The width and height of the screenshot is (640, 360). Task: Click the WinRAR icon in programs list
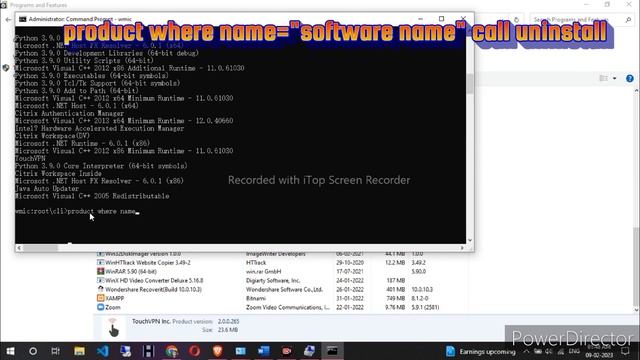click(100, 271)
